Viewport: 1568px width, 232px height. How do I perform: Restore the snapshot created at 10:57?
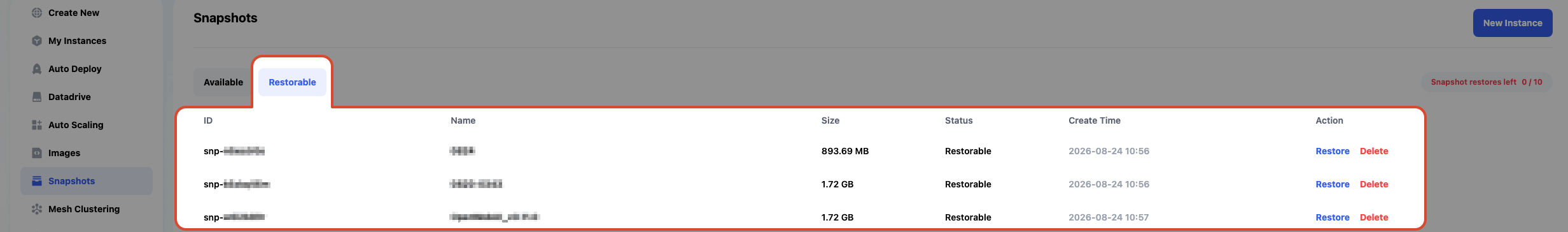pos(1333,217)
